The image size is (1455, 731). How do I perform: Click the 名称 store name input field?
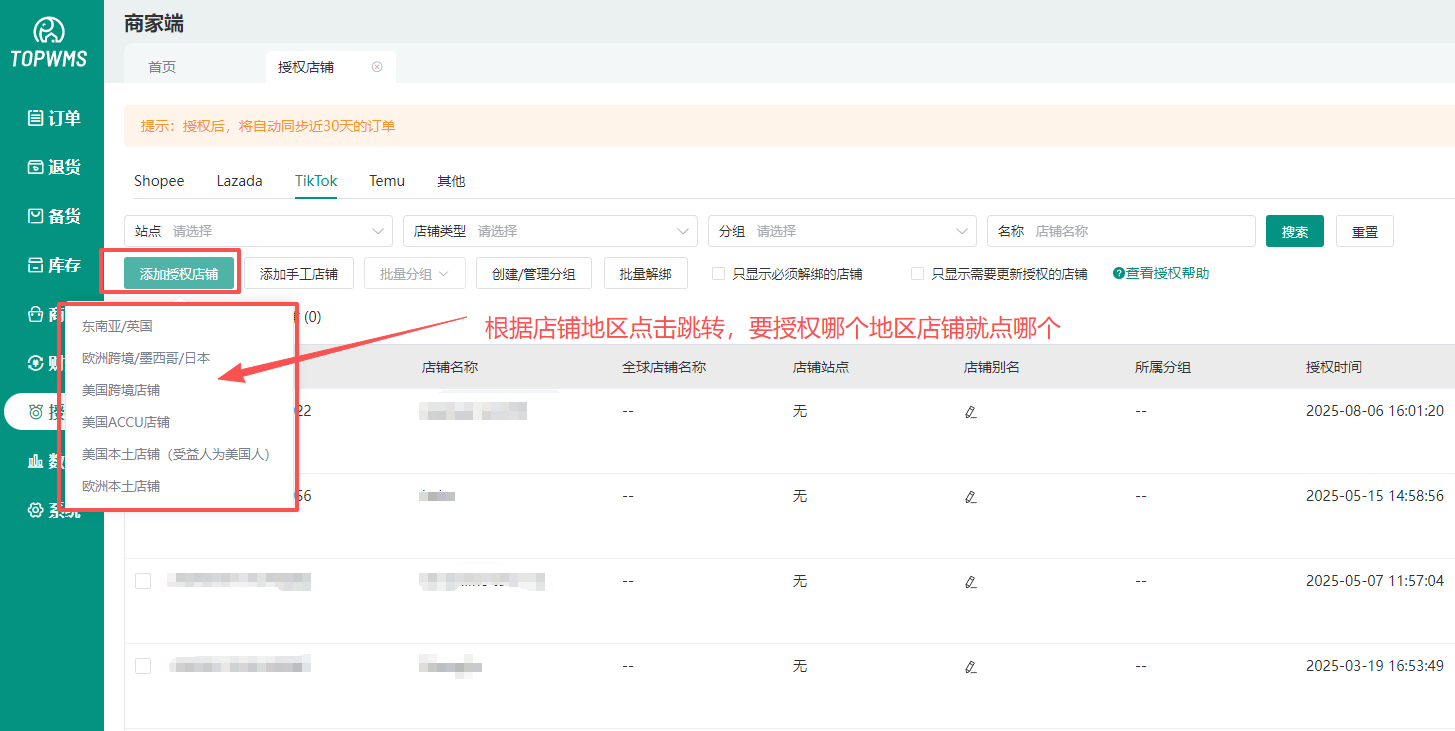pyautogui.click(x=1140, y=231)
